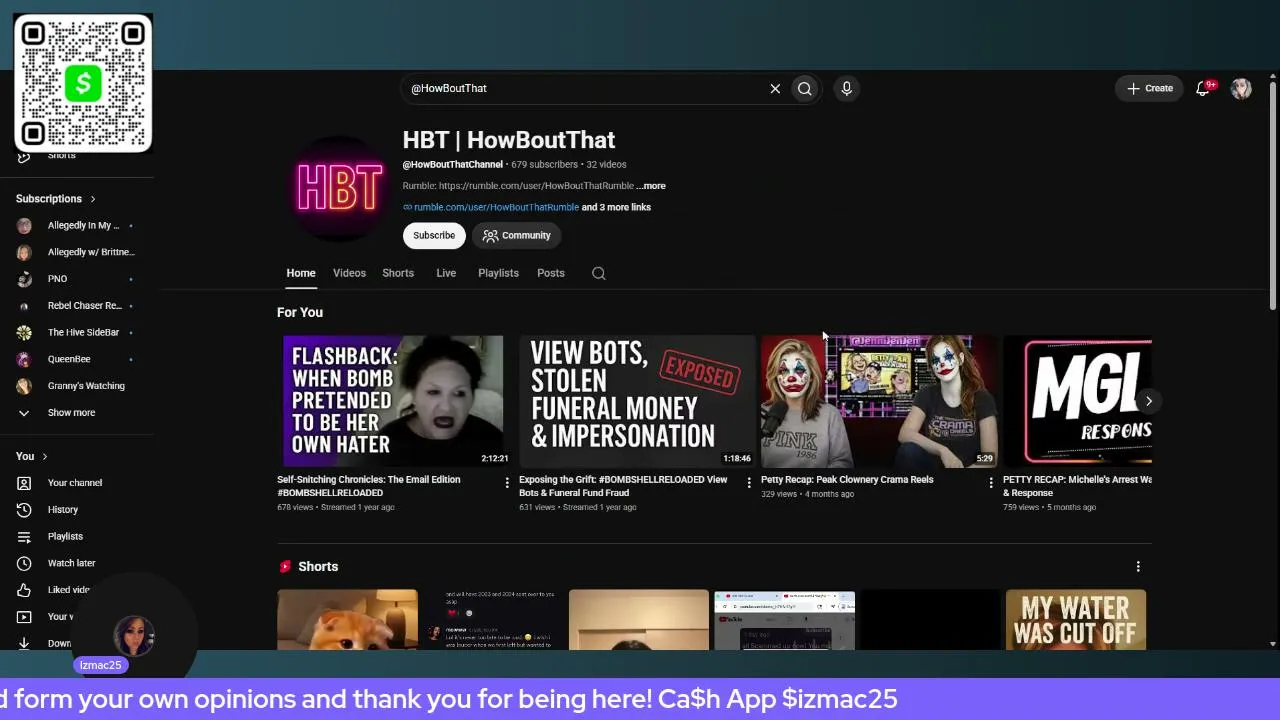Click the Create button
This screenshot has height=720, width=1280.
[1150, 88]
